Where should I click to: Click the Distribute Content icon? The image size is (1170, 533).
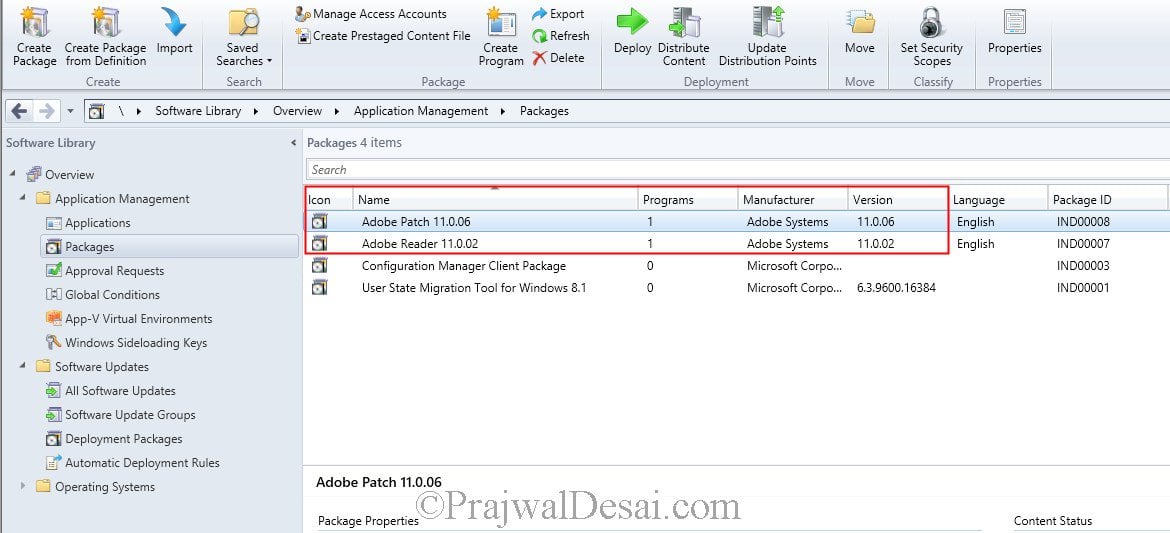684,22
